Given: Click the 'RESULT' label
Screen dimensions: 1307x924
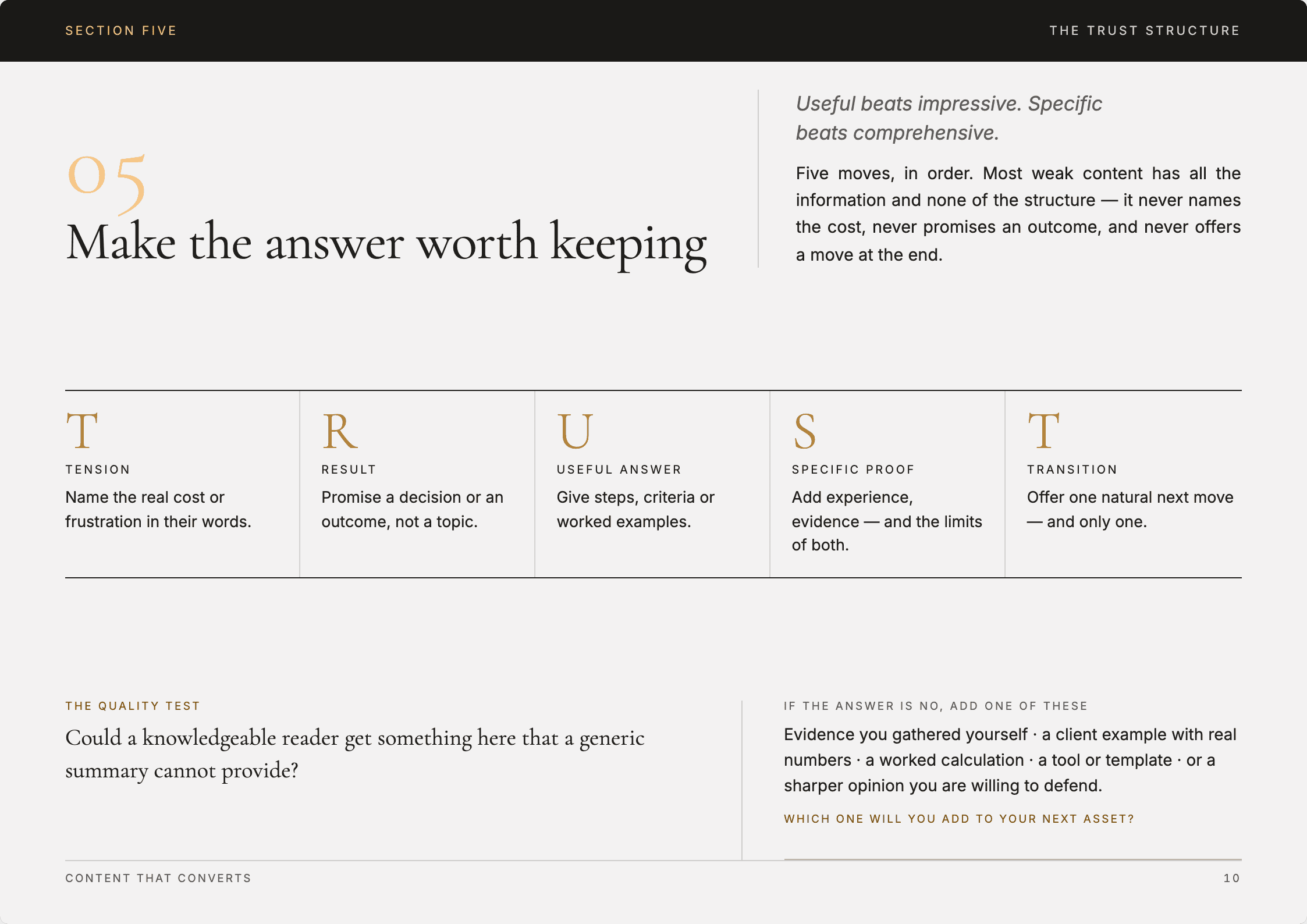Looking at the screenshot, I should (x=349, y=470).
